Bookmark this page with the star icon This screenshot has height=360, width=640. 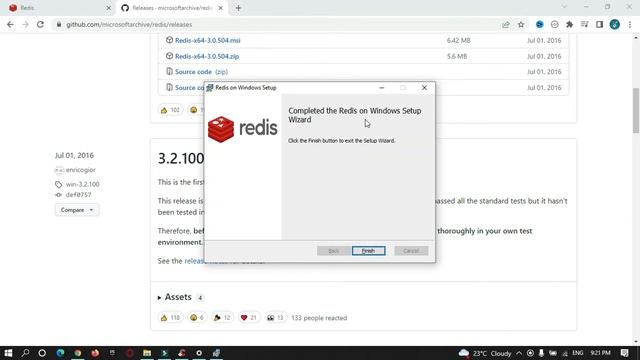[521, 24]
